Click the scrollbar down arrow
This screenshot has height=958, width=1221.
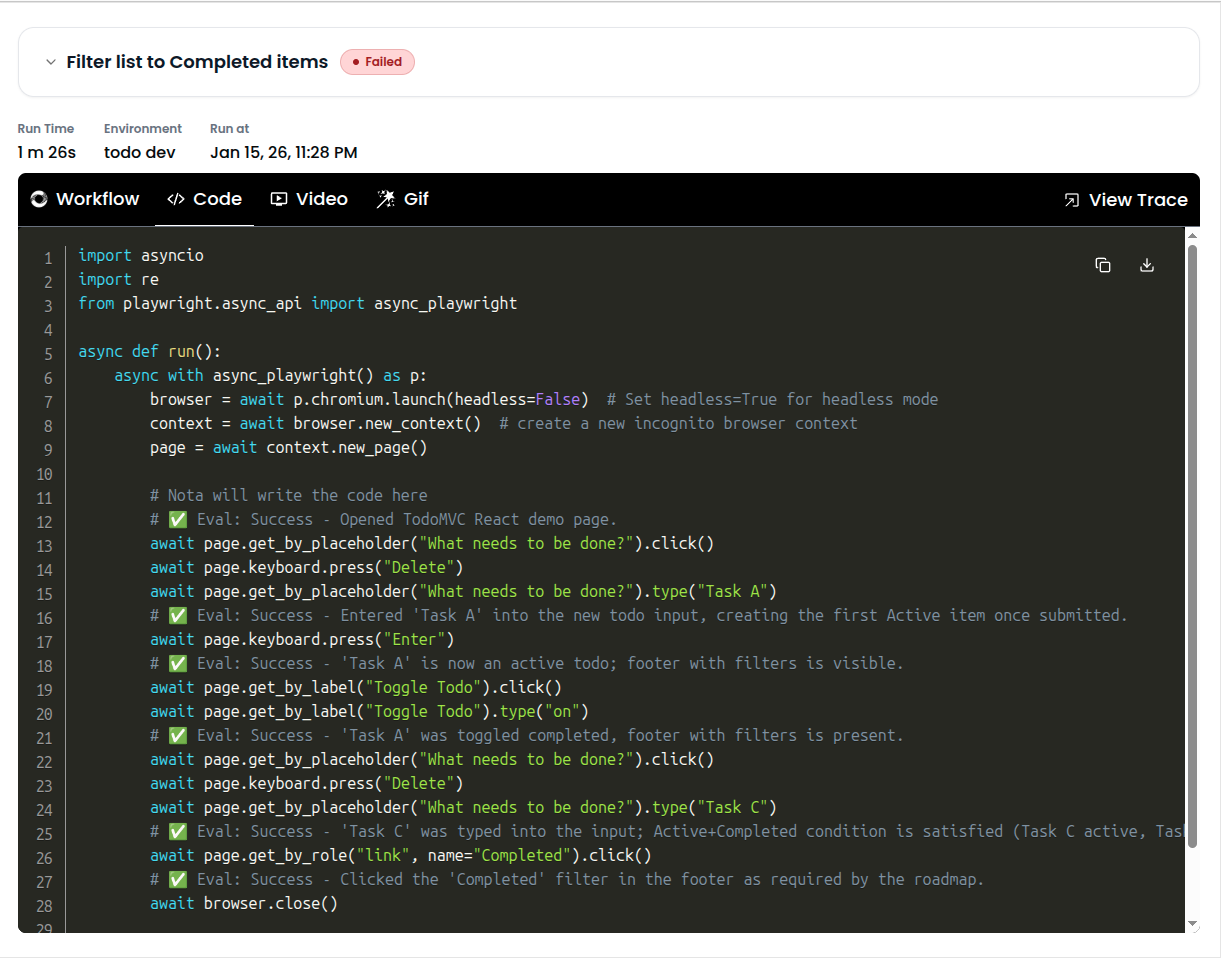click(x=1192, y=924)
